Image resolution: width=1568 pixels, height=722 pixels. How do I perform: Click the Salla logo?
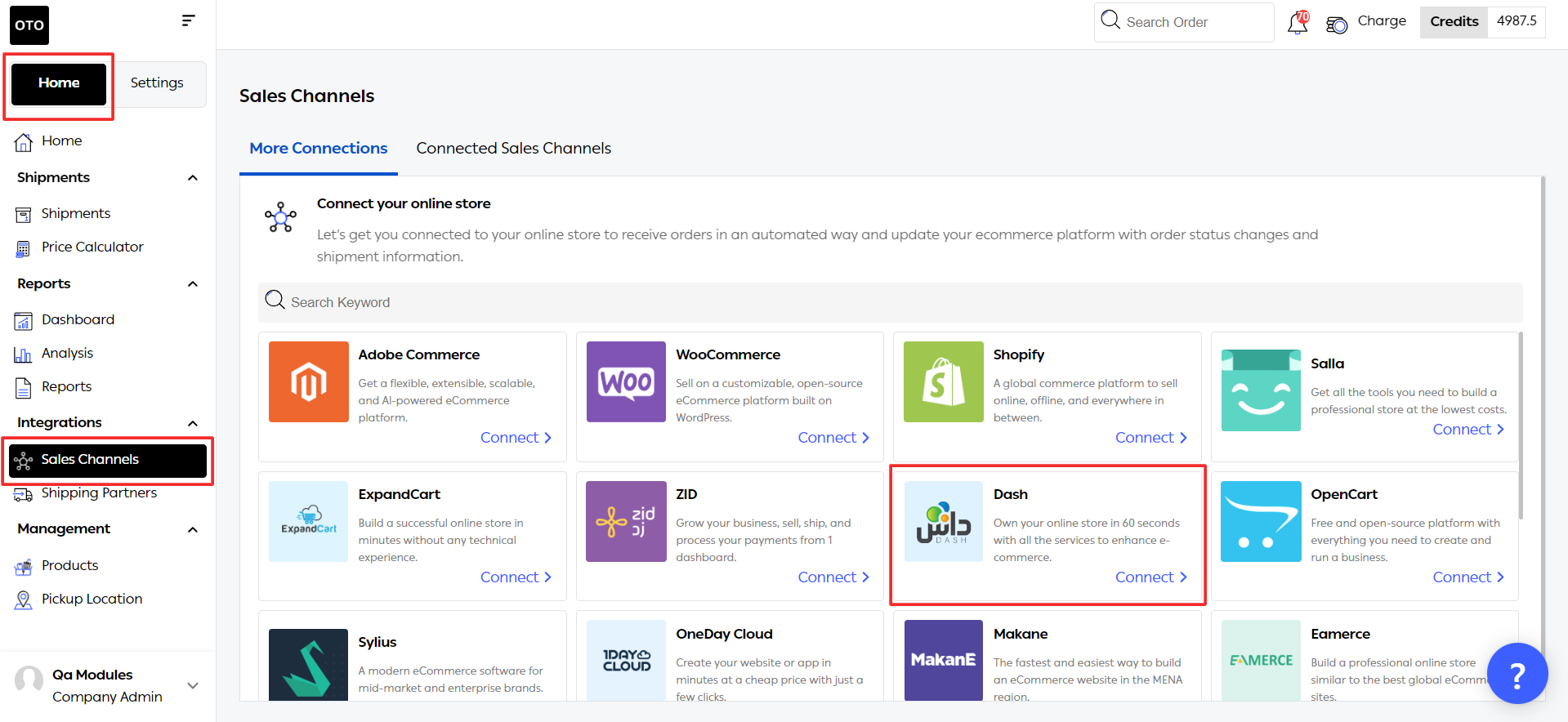[x=1261, y=390]
